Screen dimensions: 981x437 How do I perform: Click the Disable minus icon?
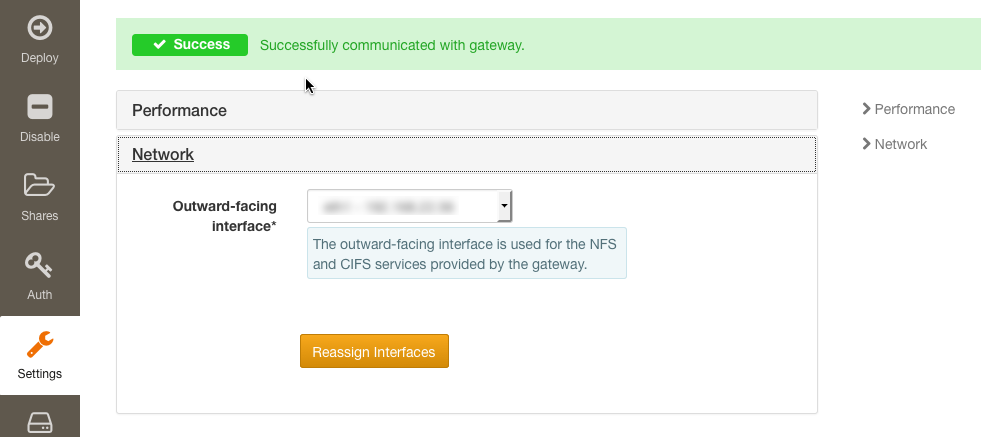(x=40, y=107)
